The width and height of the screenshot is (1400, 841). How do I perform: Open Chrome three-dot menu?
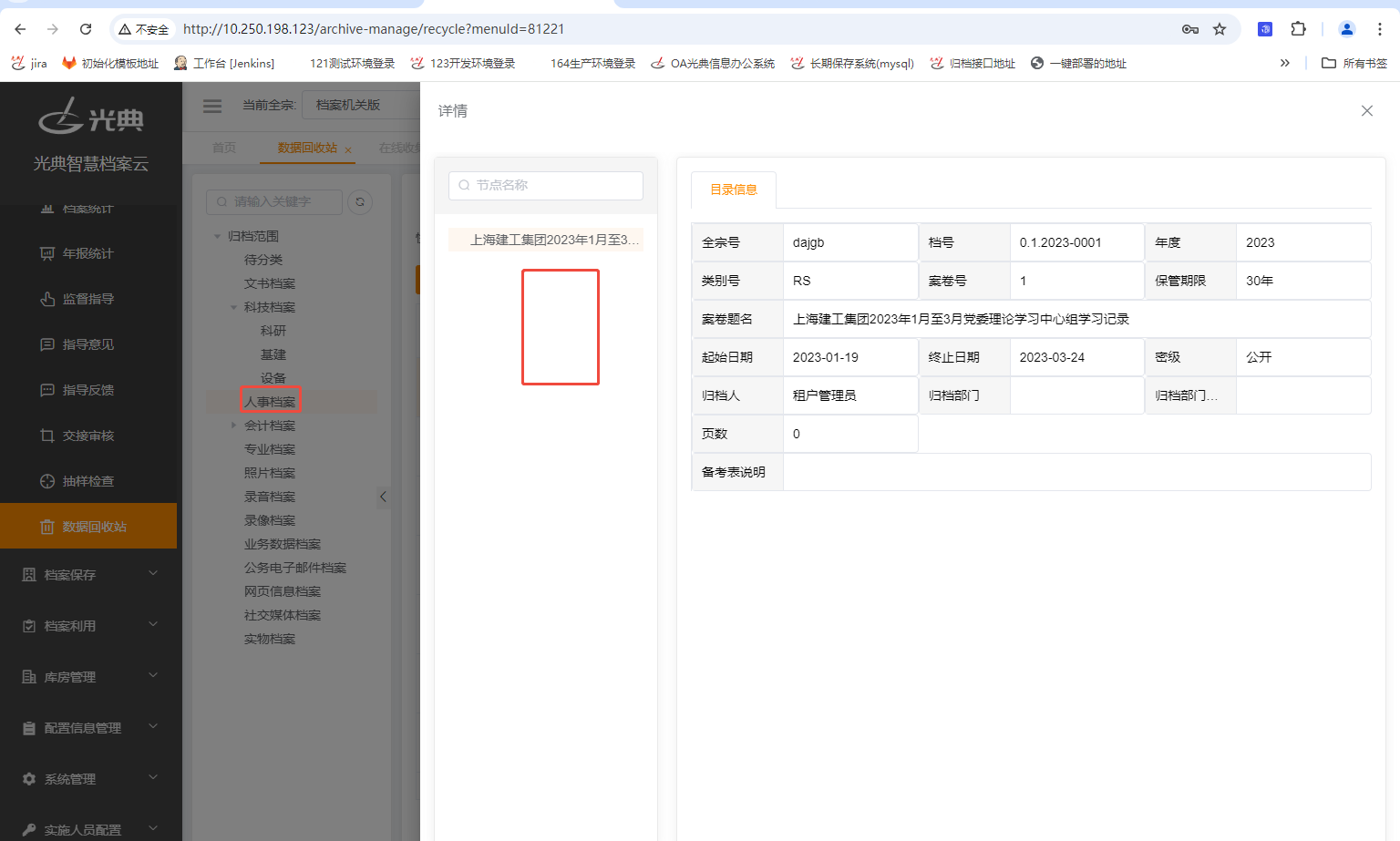tap(1380, 29)
